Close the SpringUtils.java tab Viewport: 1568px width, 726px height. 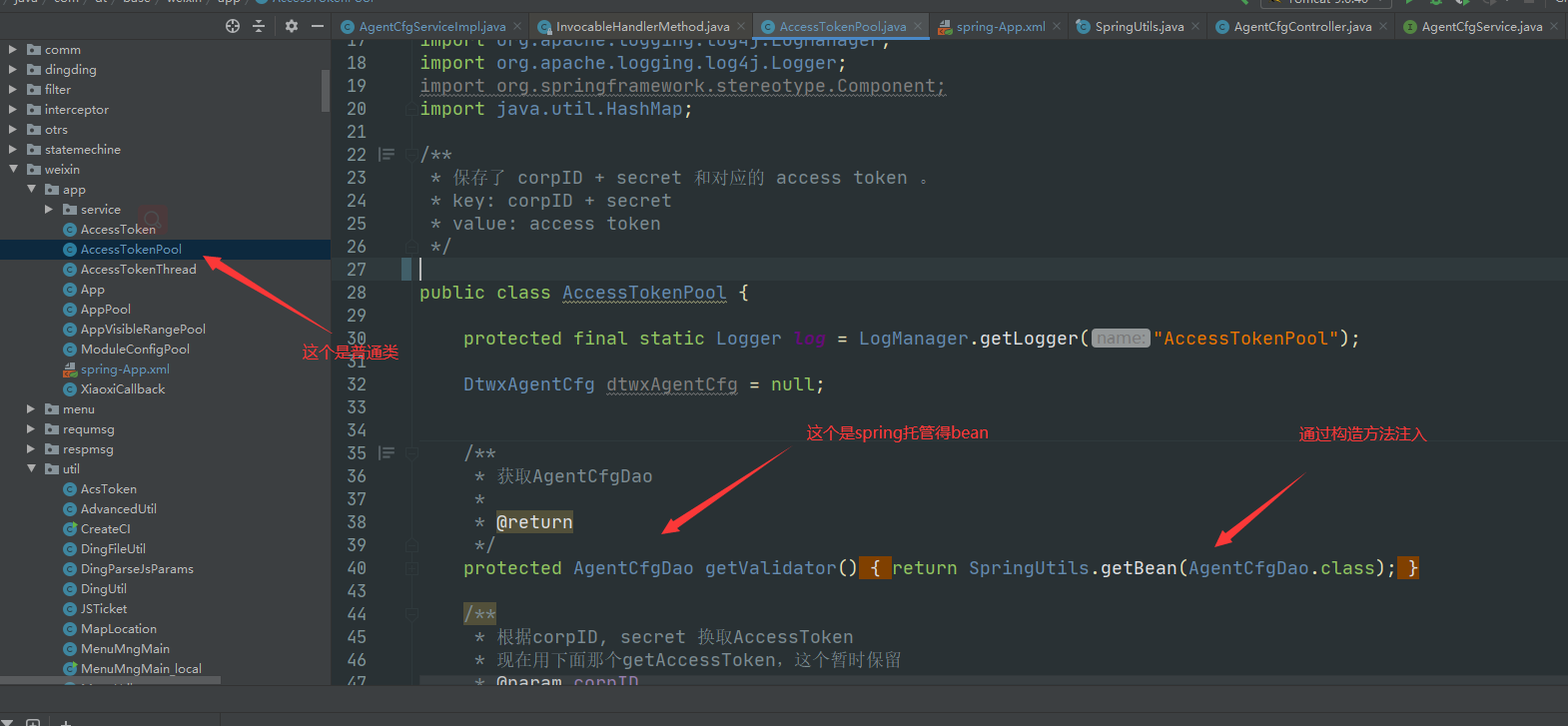tap(1194, 26)
